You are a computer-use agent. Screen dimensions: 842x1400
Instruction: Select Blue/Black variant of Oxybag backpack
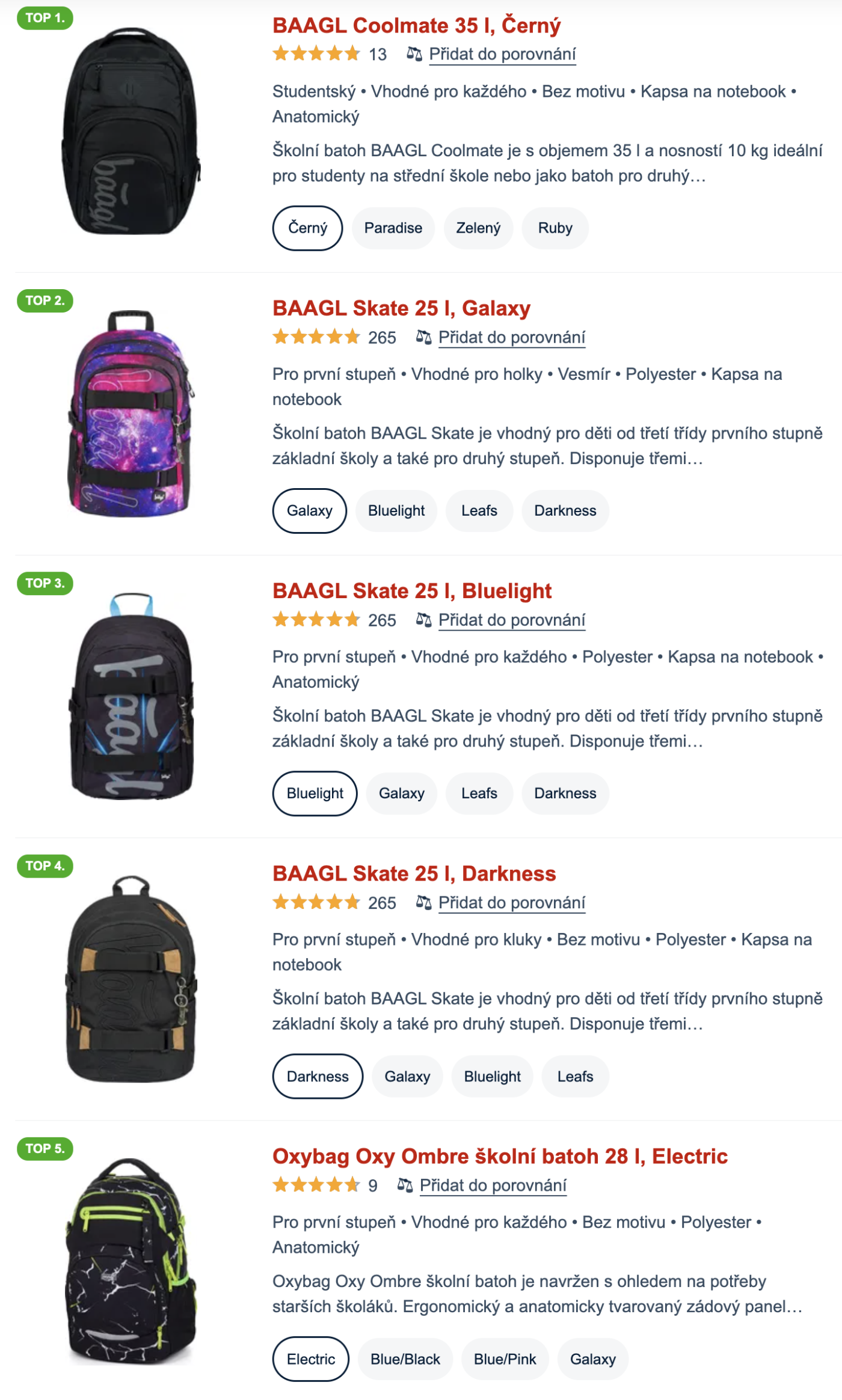pyautogui.click(x=405, y=1359)
